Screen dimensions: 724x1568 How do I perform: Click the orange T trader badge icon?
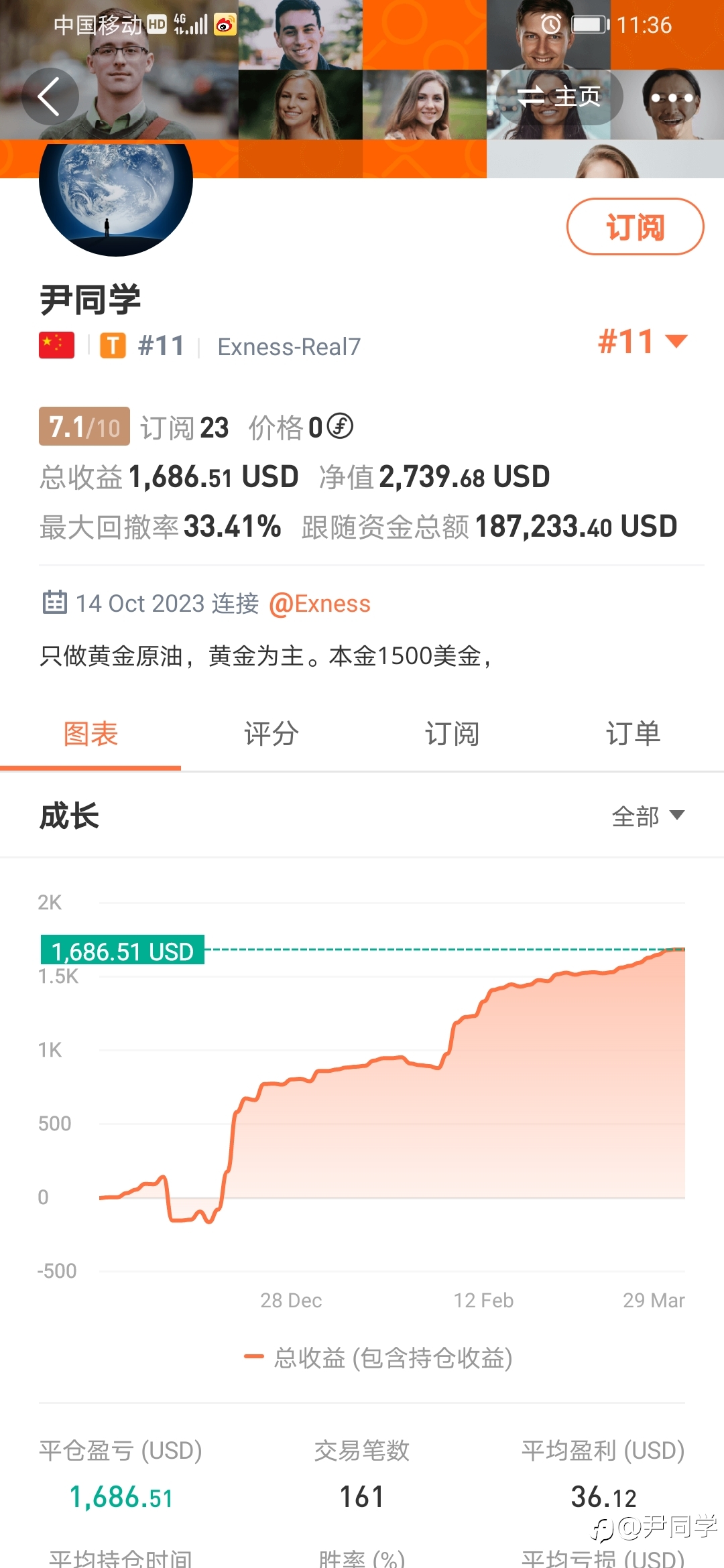113,346
